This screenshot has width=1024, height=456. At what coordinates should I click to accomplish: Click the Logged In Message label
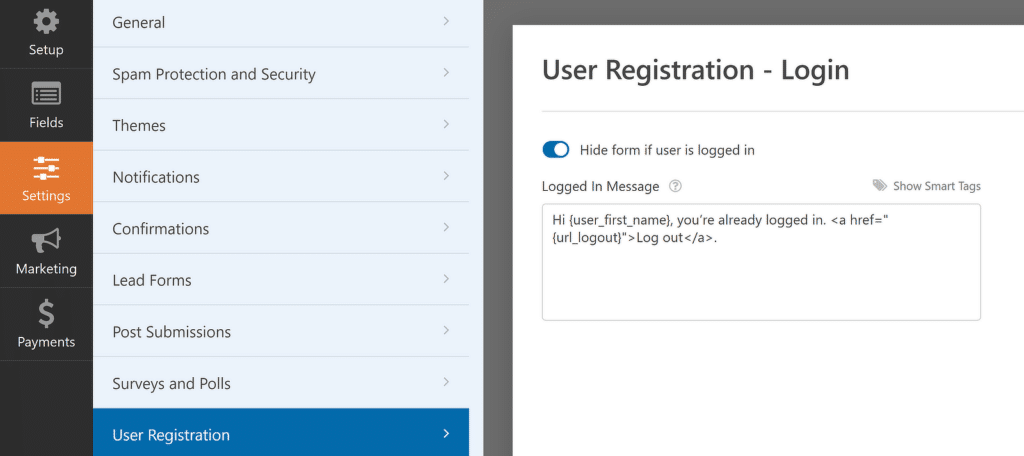coord(600,186)
